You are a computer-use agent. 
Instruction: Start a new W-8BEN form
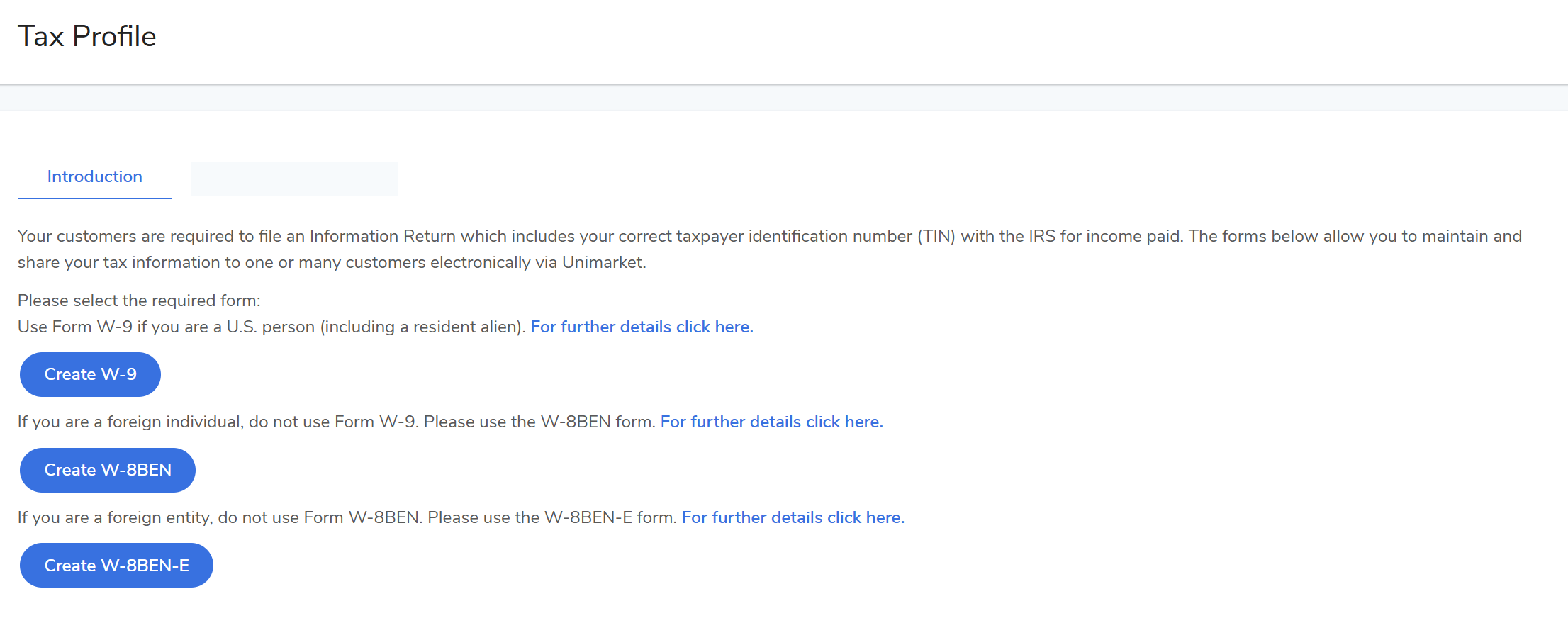(108, 470)
